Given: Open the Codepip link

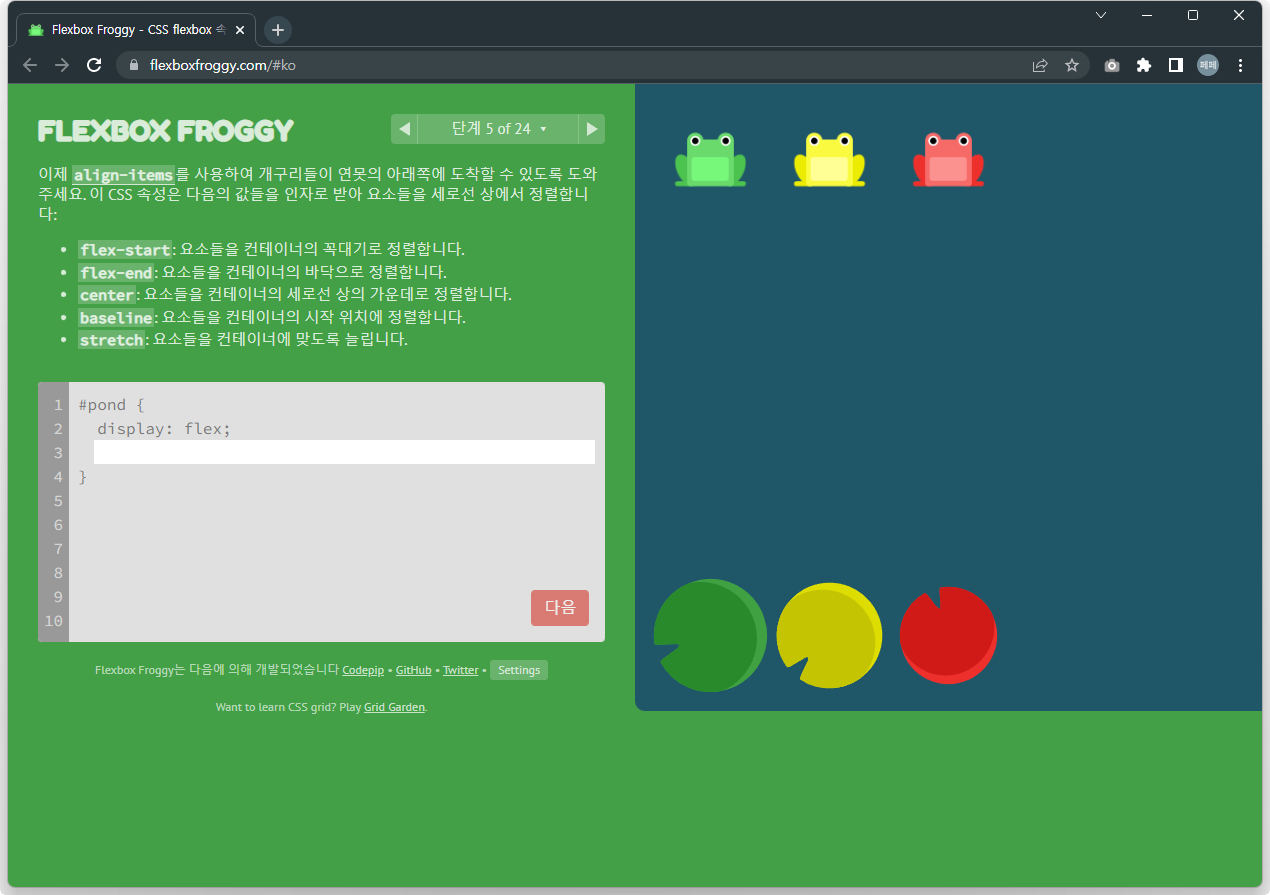Looking at the screenshot, I should (363, 671).
